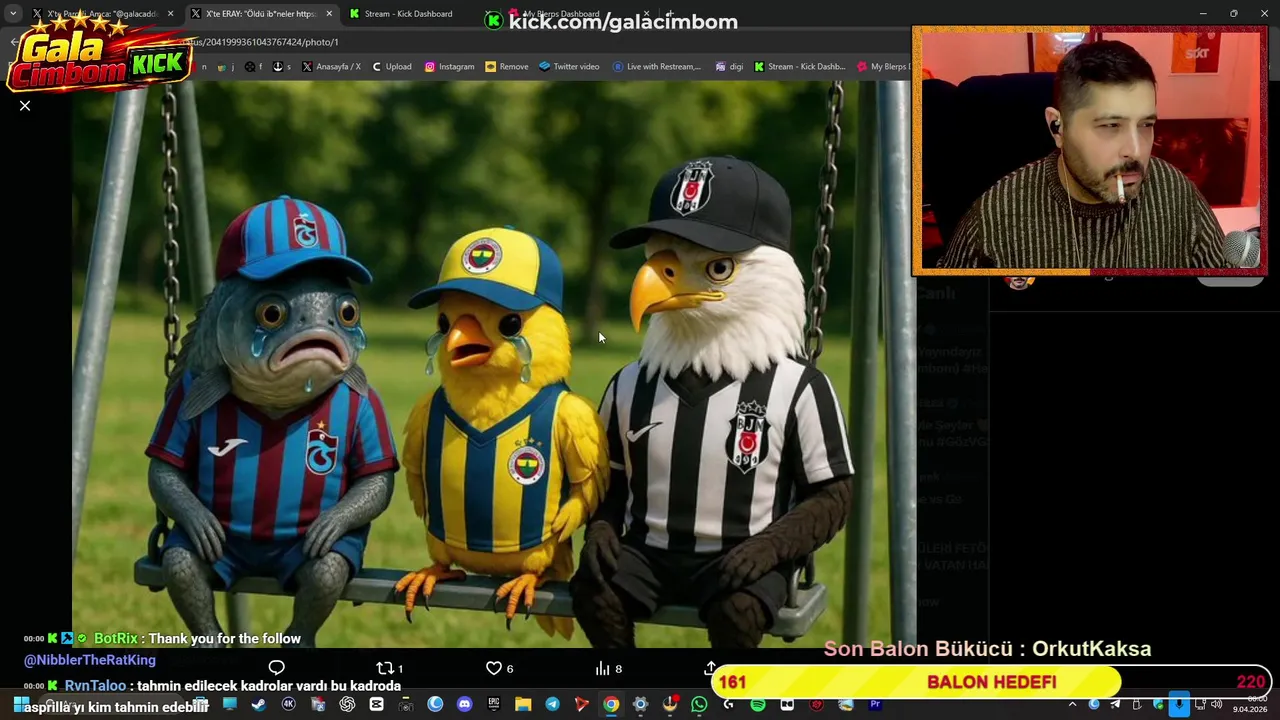Launch Steam from the taskbar
This screenshot has width=1280, height=720.
point(259,704)
